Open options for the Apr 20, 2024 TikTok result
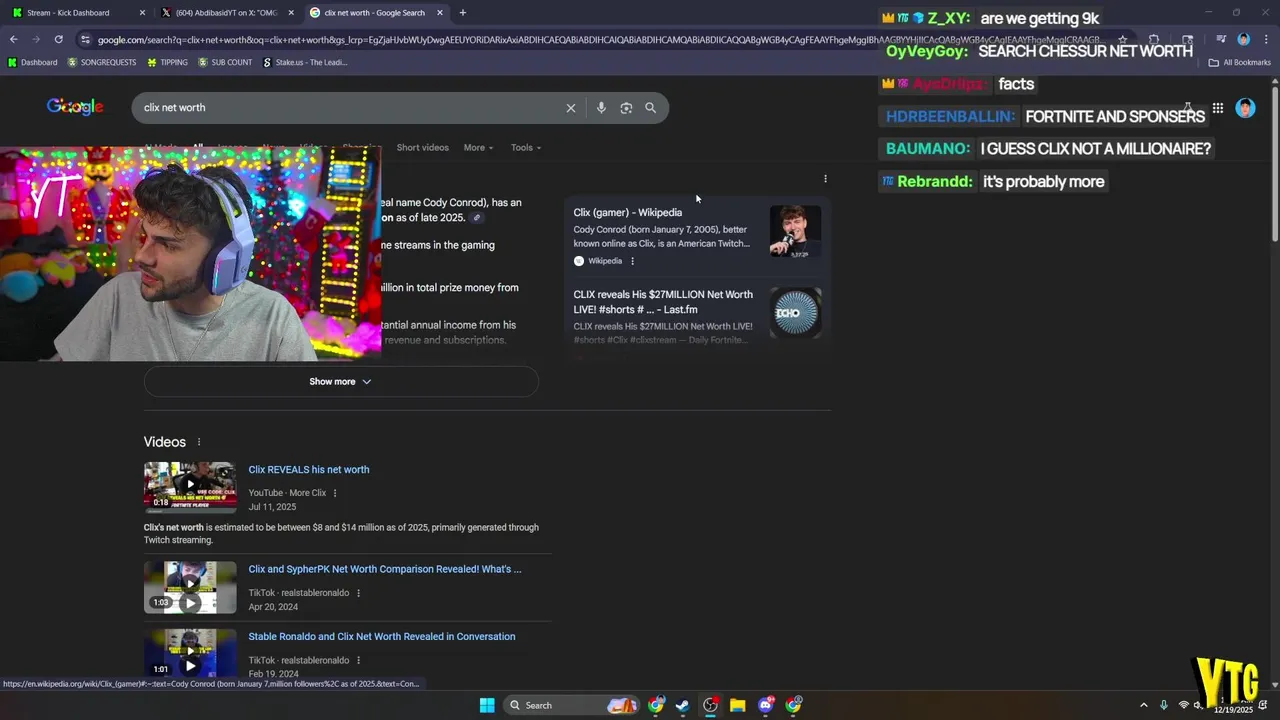 point(358,593)
